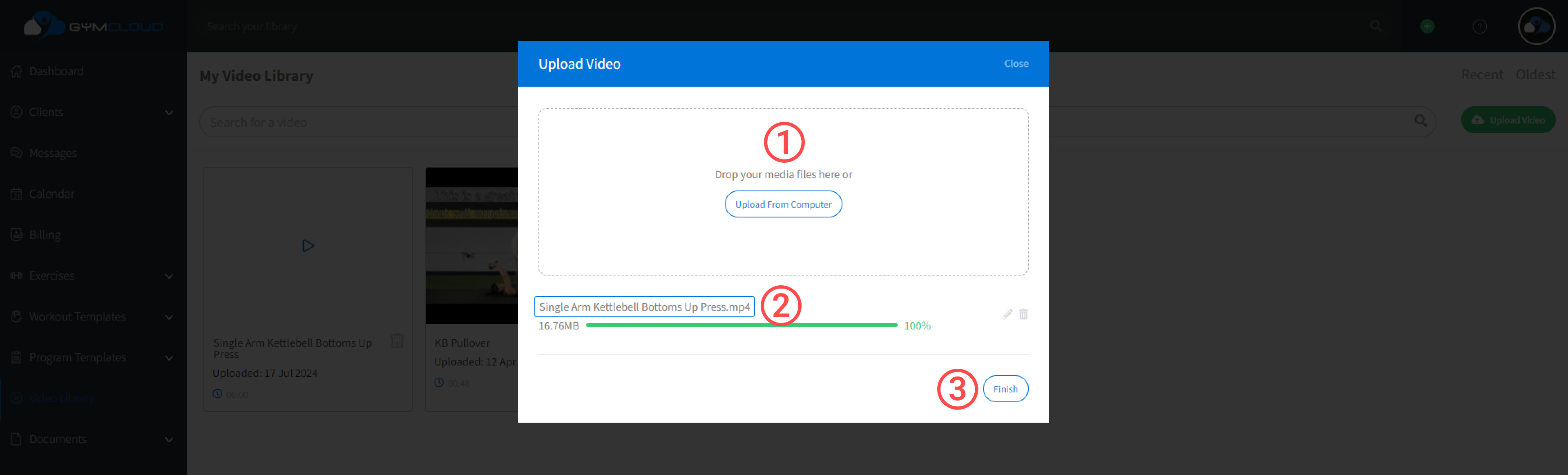Screen dimensions: 1568x475
Task: Click the green upload progress bar
Action: tap(741, 325)
